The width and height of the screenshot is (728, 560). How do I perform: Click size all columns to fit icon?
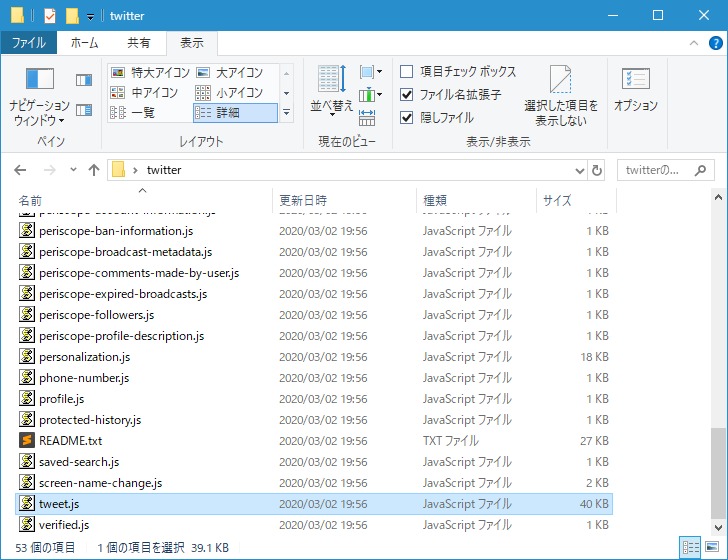[x=367, y=118]
